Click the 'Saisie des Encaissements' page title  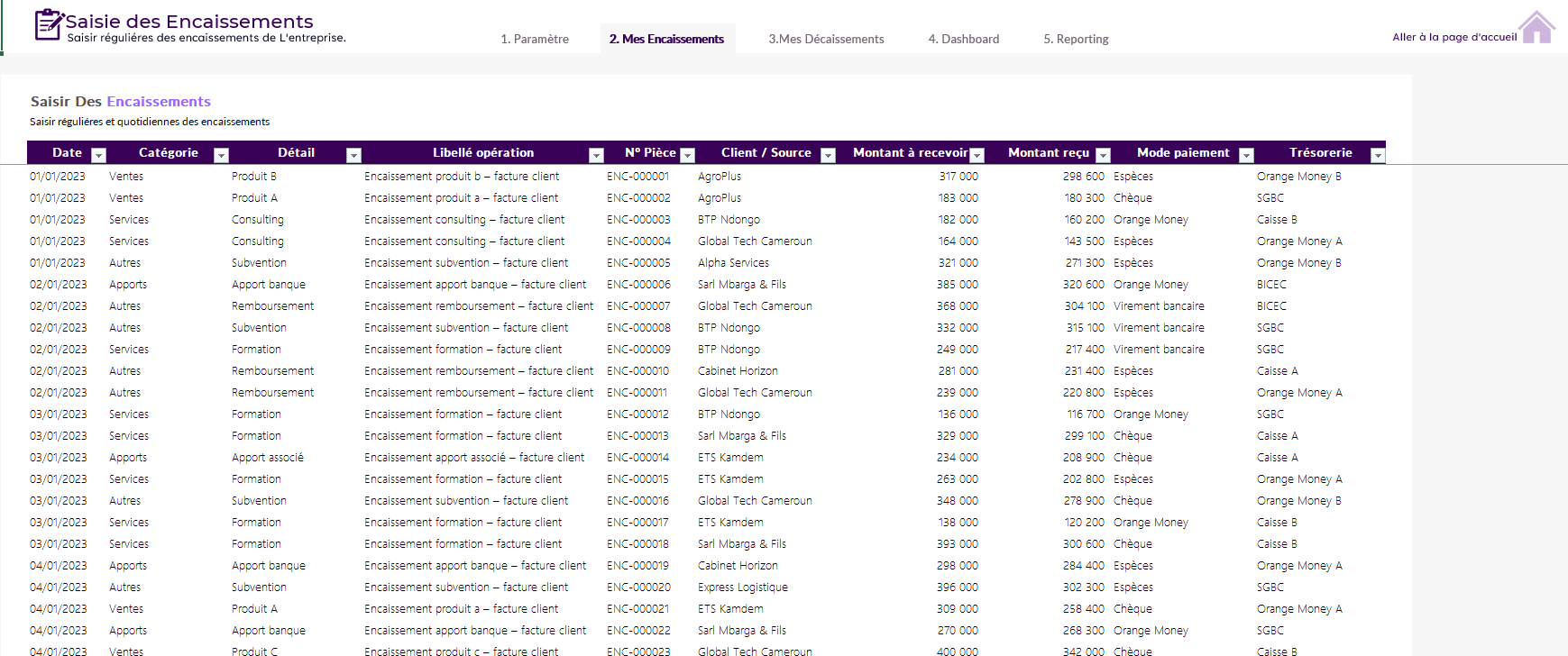coord(189,22)
